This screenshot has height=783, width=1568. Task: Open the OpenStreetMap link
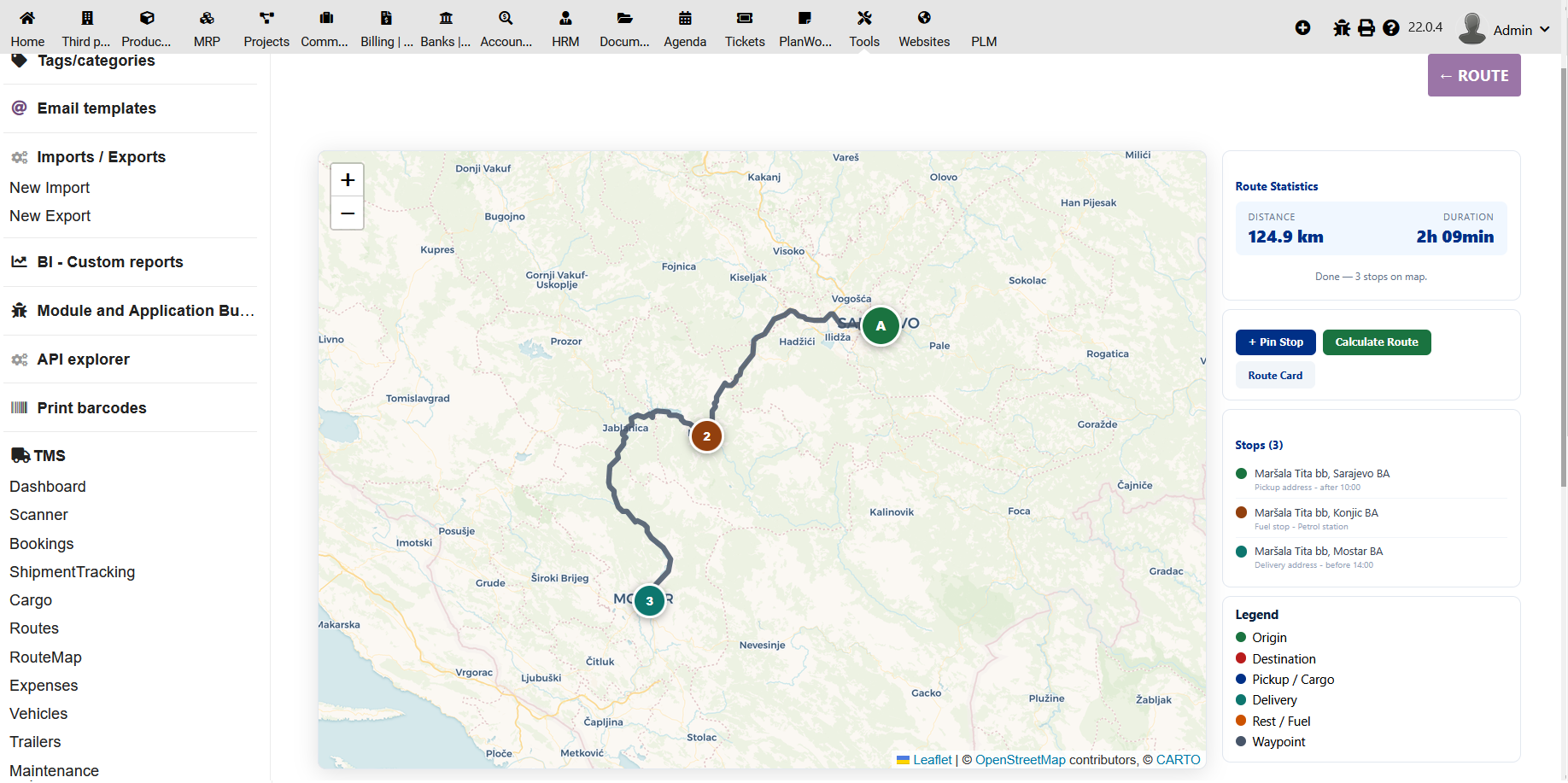[1021, 760]
